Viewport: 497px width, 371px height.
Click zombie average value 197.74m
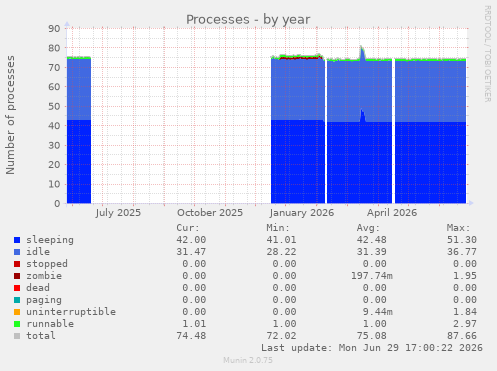point(372,276)
